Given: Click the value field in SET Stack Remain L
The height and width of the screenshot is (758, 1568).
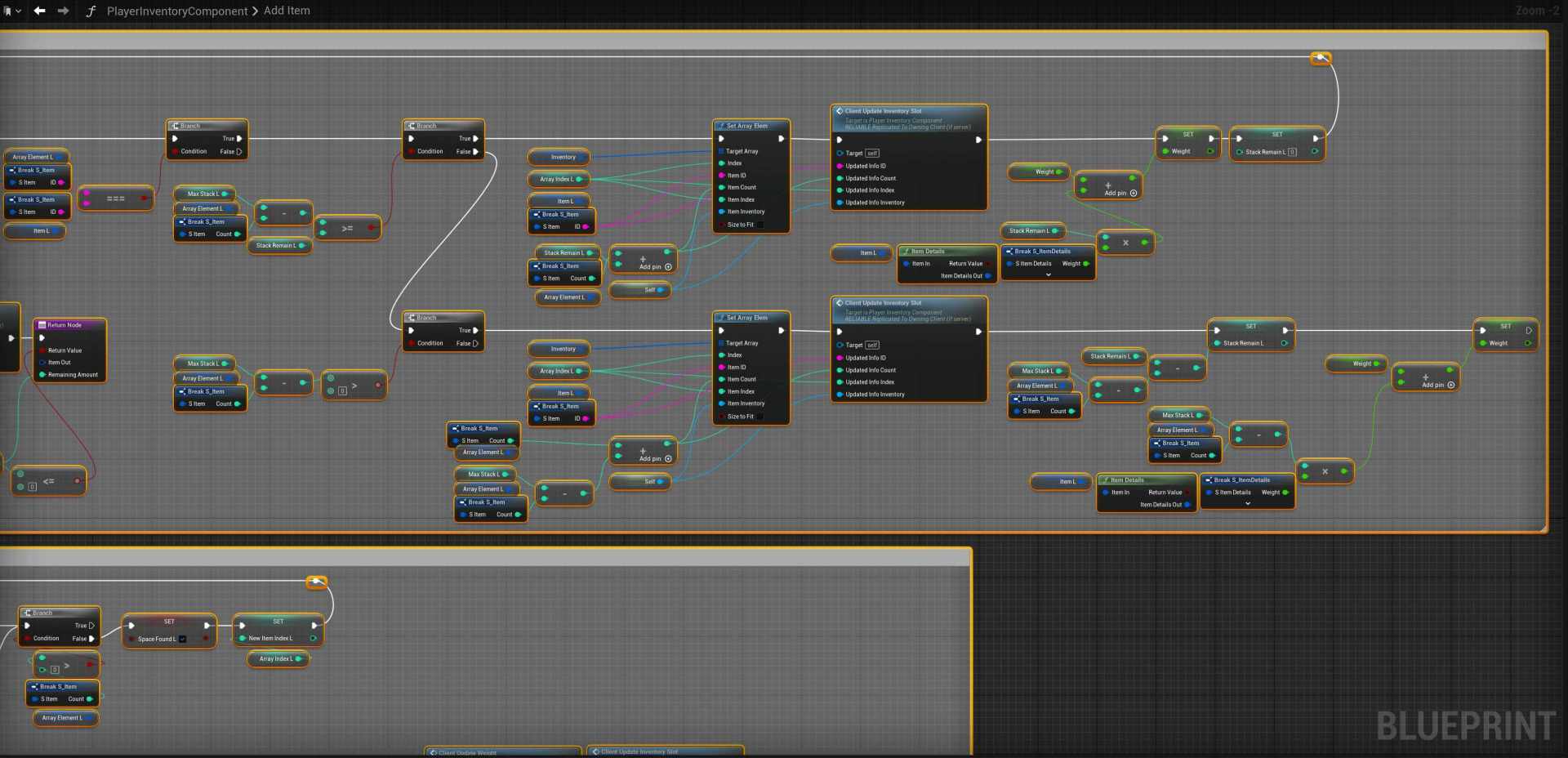Looking at the screenshot, I should pyautogui.click(x=1292, y=152).
